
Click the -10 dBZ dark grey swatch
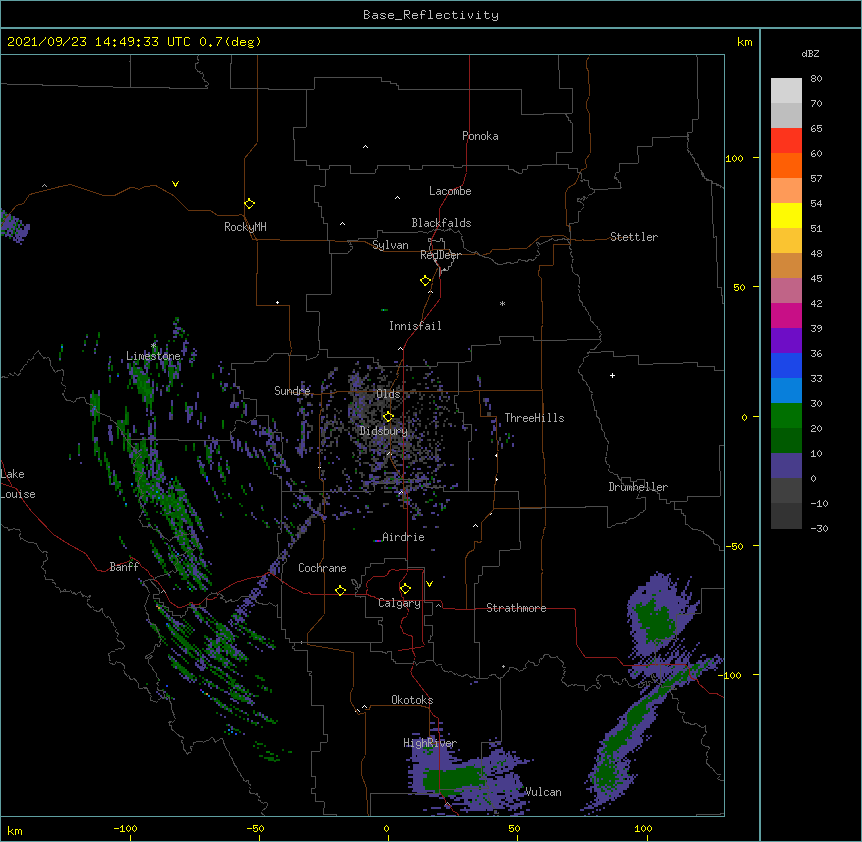click(786, 516)
